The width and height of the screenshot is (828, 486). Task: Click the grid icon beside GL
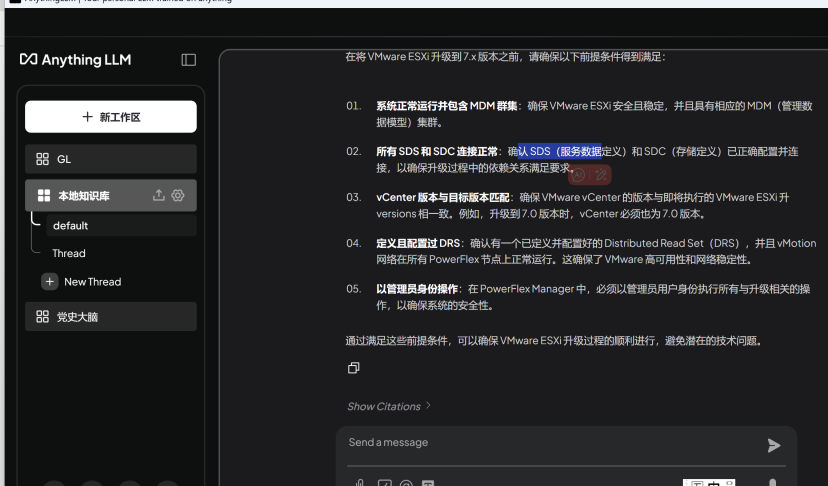[x=42, y=159]
